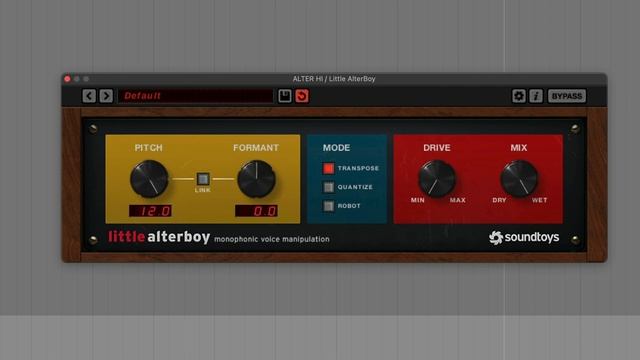
Task: Select Quantize mode
Action: click(328, 187)
